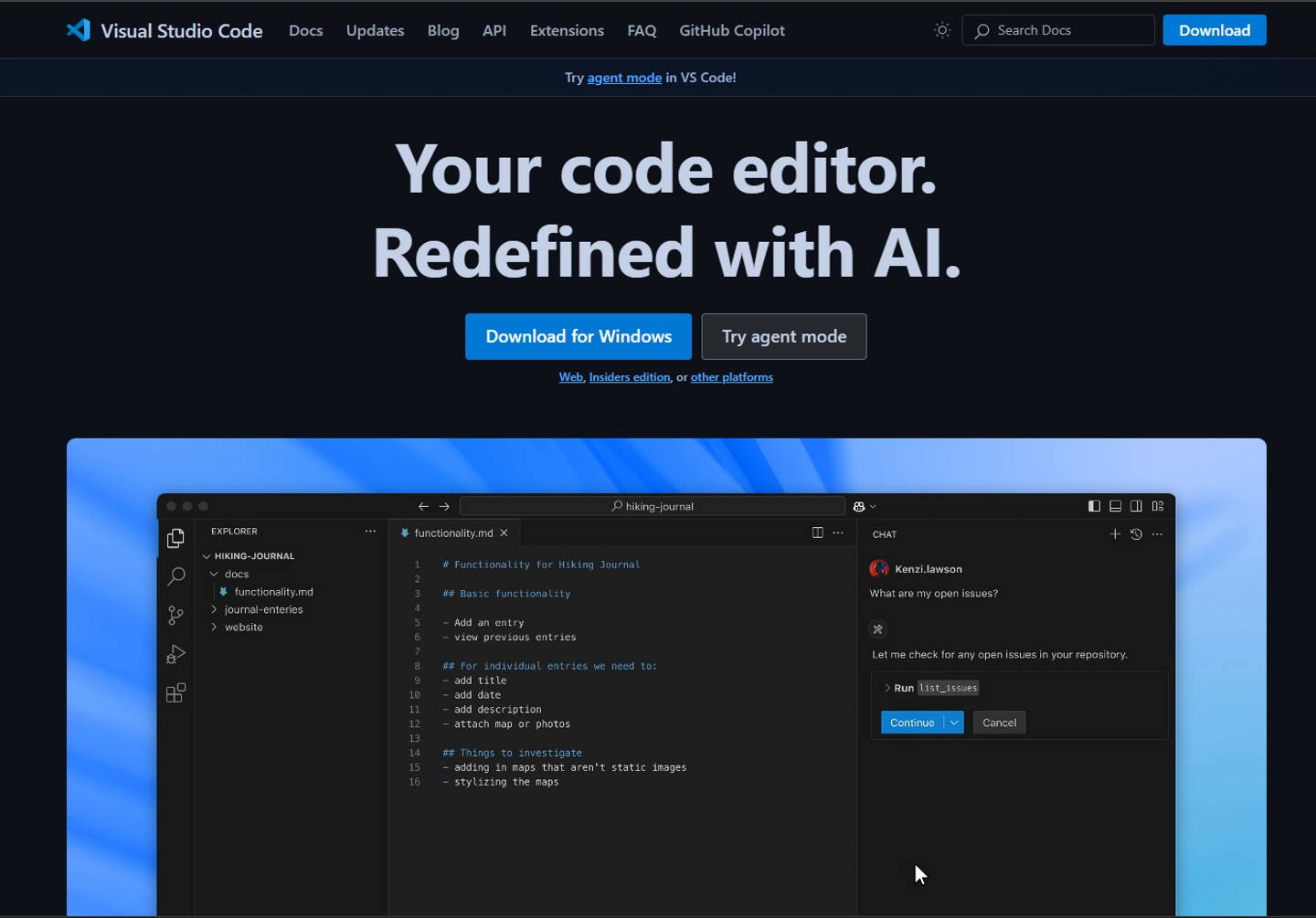
Task: Click 'What are my open issues?' chat message
Action: [x=934, y=594]
